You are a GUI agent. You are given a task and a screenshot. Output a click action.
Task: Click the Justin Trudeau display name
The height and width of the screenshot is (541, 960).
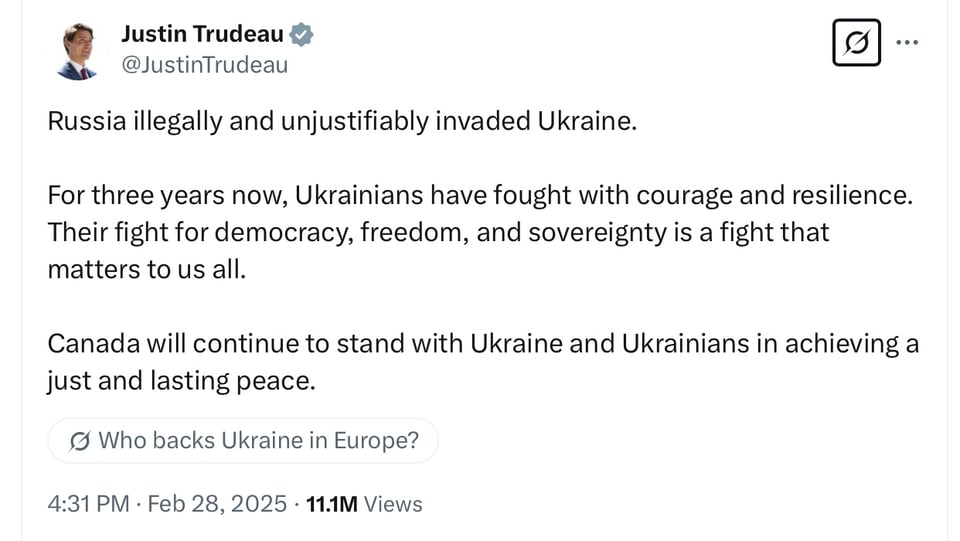click(202, 35)
